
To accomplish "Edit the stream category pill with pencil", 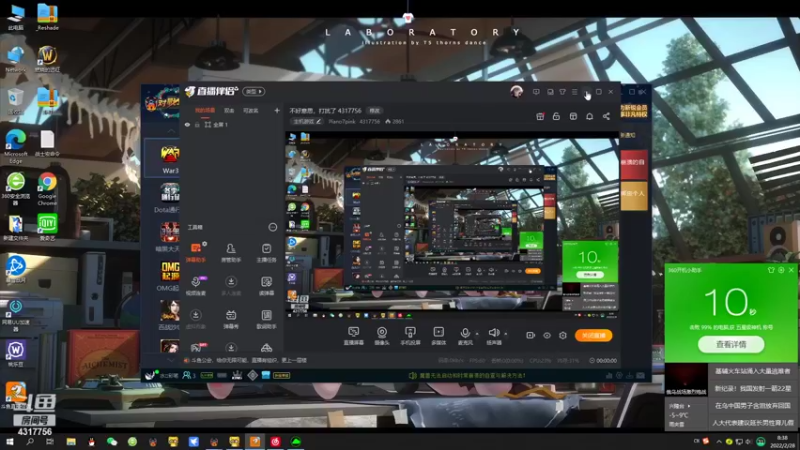I will click(307, 121).
